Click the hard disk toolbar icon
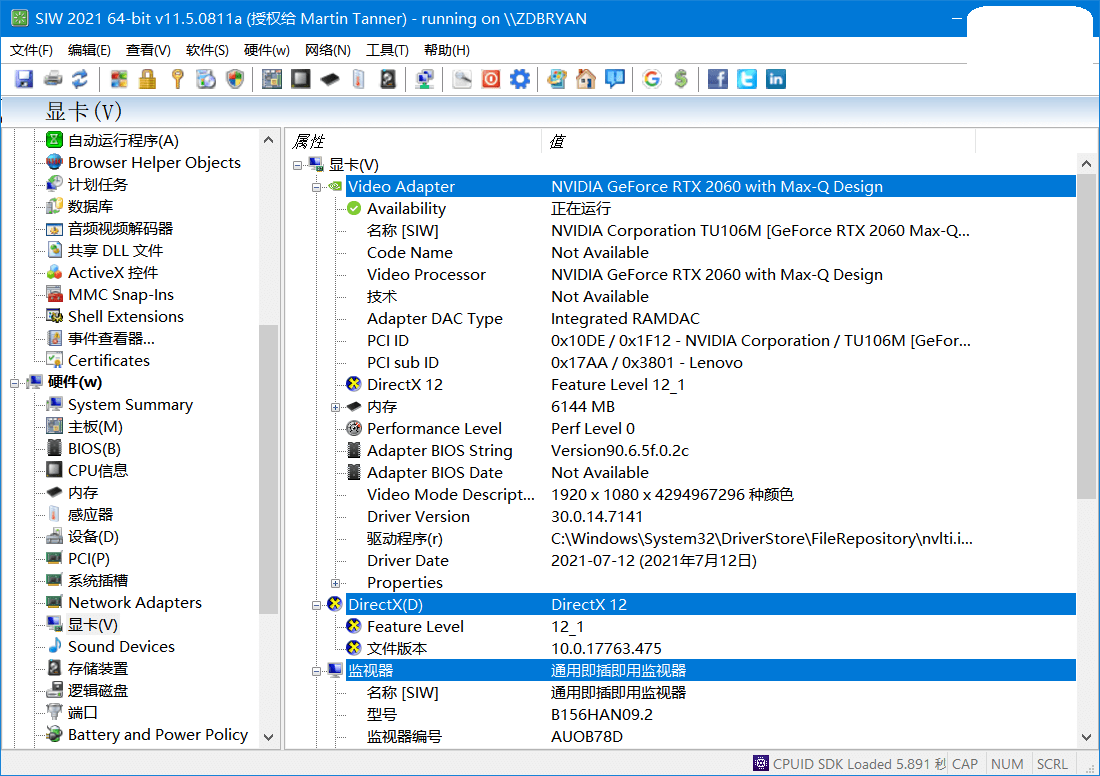 pyautogui.click(x=388, y=79)
